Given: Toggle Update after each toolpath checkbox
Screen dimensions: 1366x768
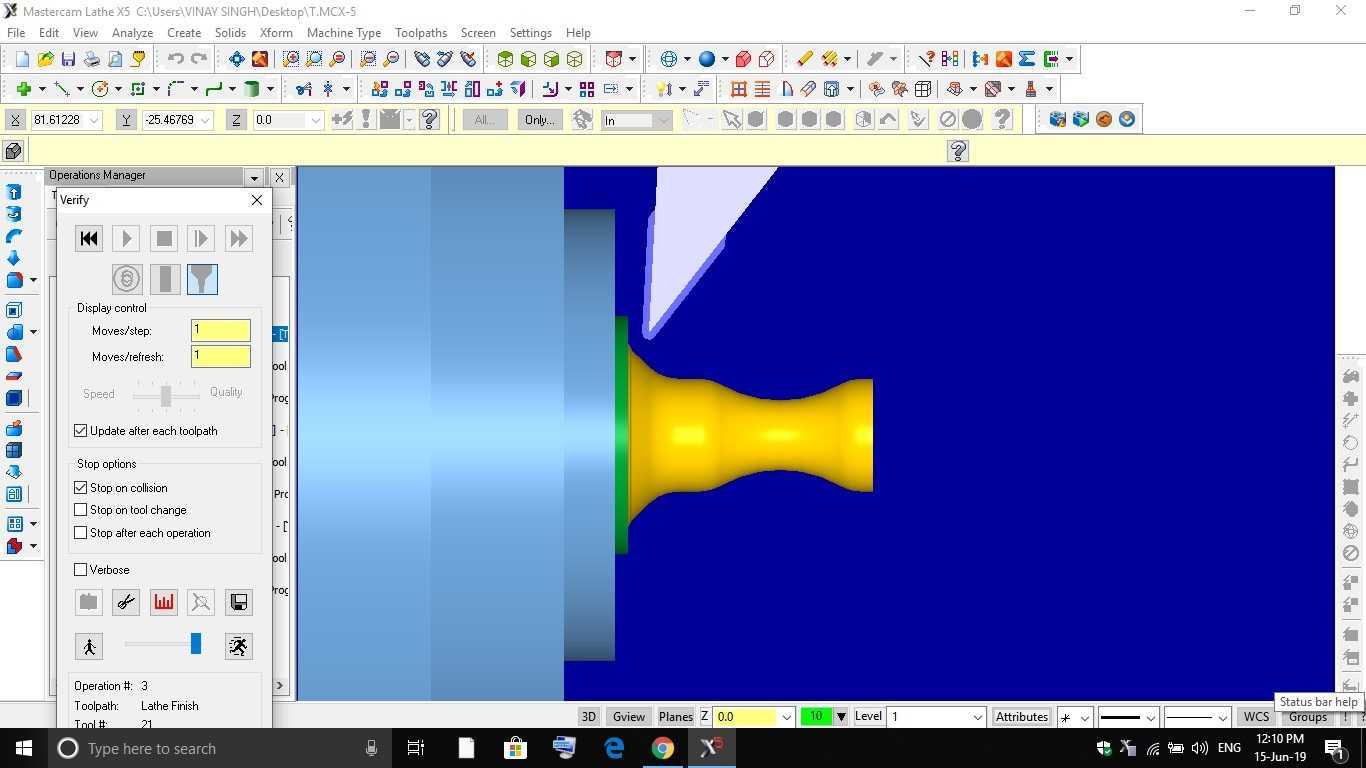Looking at the screenshot, I should [81, 431].
